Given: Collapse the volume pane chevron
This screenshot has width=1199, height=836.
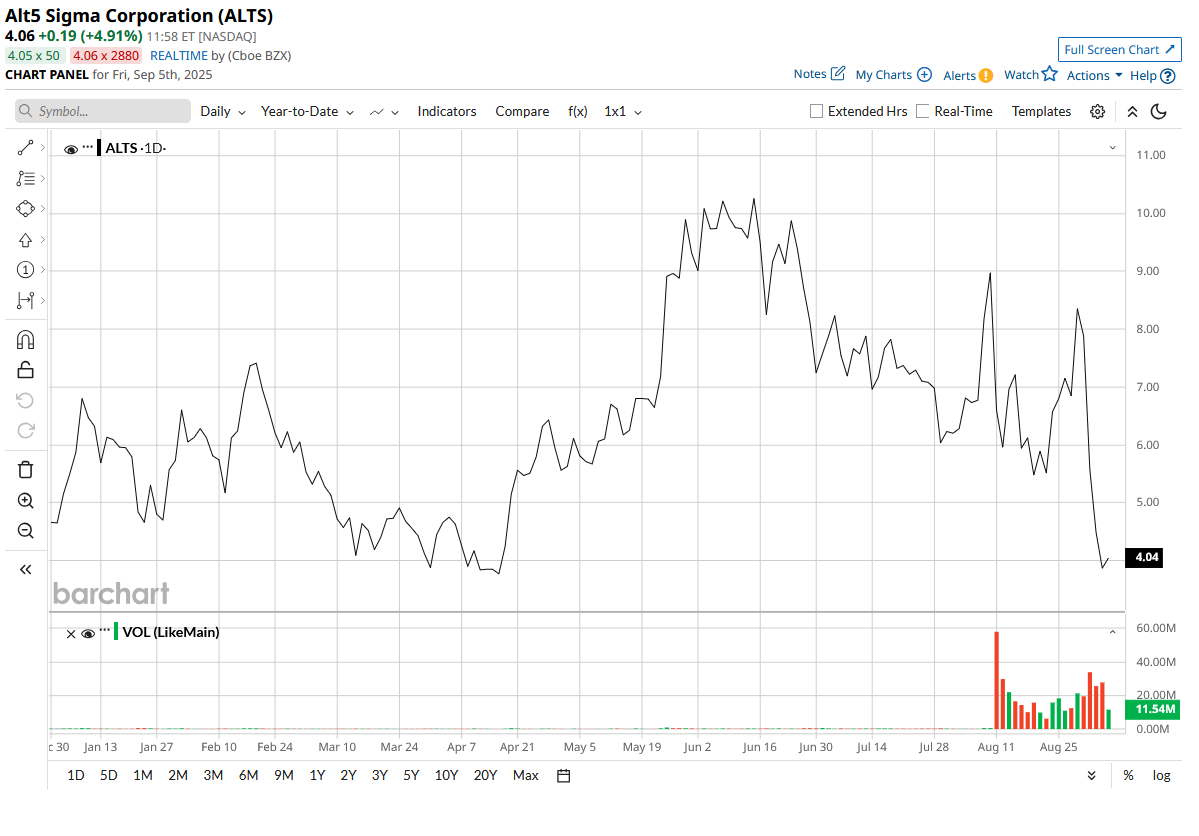Looking at the screenshot, I should [1113, 632].
